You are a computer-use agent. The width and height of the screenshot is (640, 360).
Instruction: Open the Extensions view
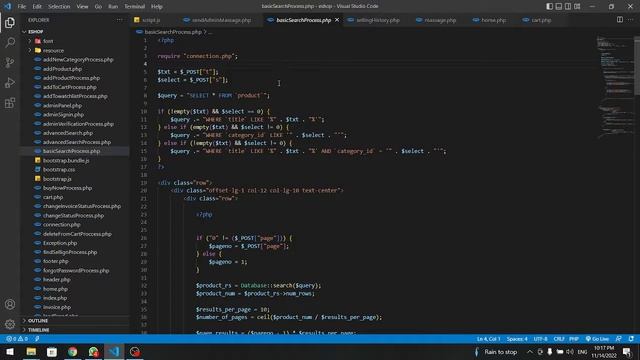pyautogui.click(x=10, y=102)
